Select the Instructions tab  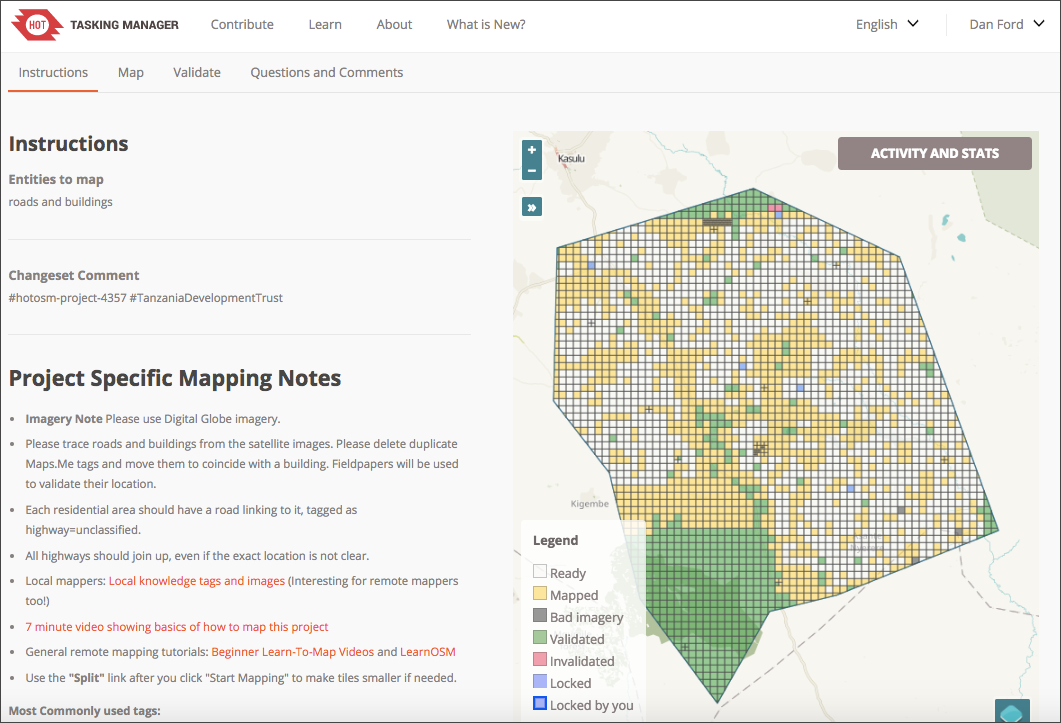tap(53, 72)
